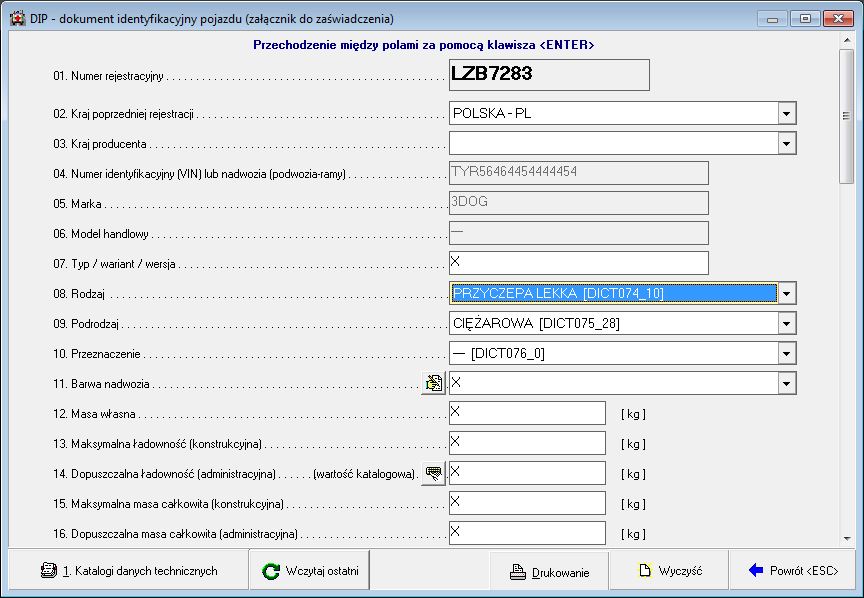Expand the Przeznaczenie dropdown arrow
The image size is (864, 598).
(x=787, y=353)
